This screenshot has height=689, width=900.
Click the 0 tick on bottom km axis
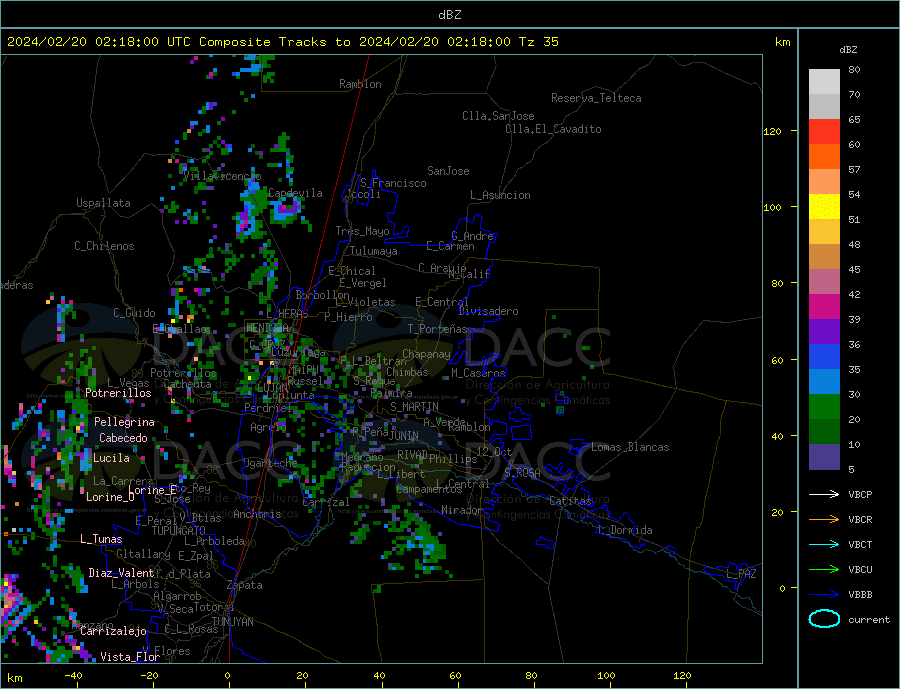pyautogui.click(x=228, y=676)
